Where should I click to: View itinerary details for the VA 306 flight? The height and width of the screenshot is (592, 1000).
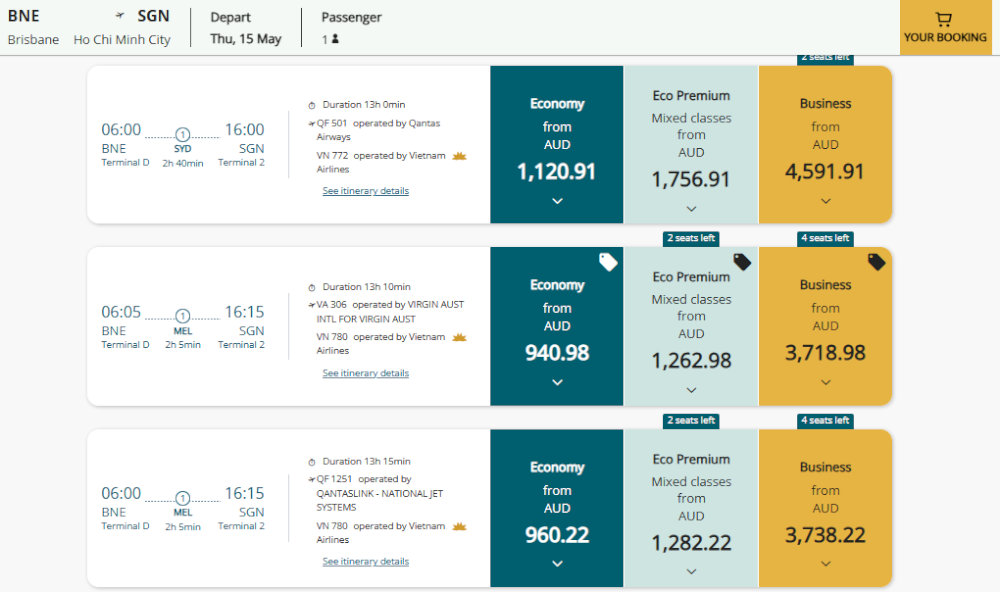coord(365,373)
